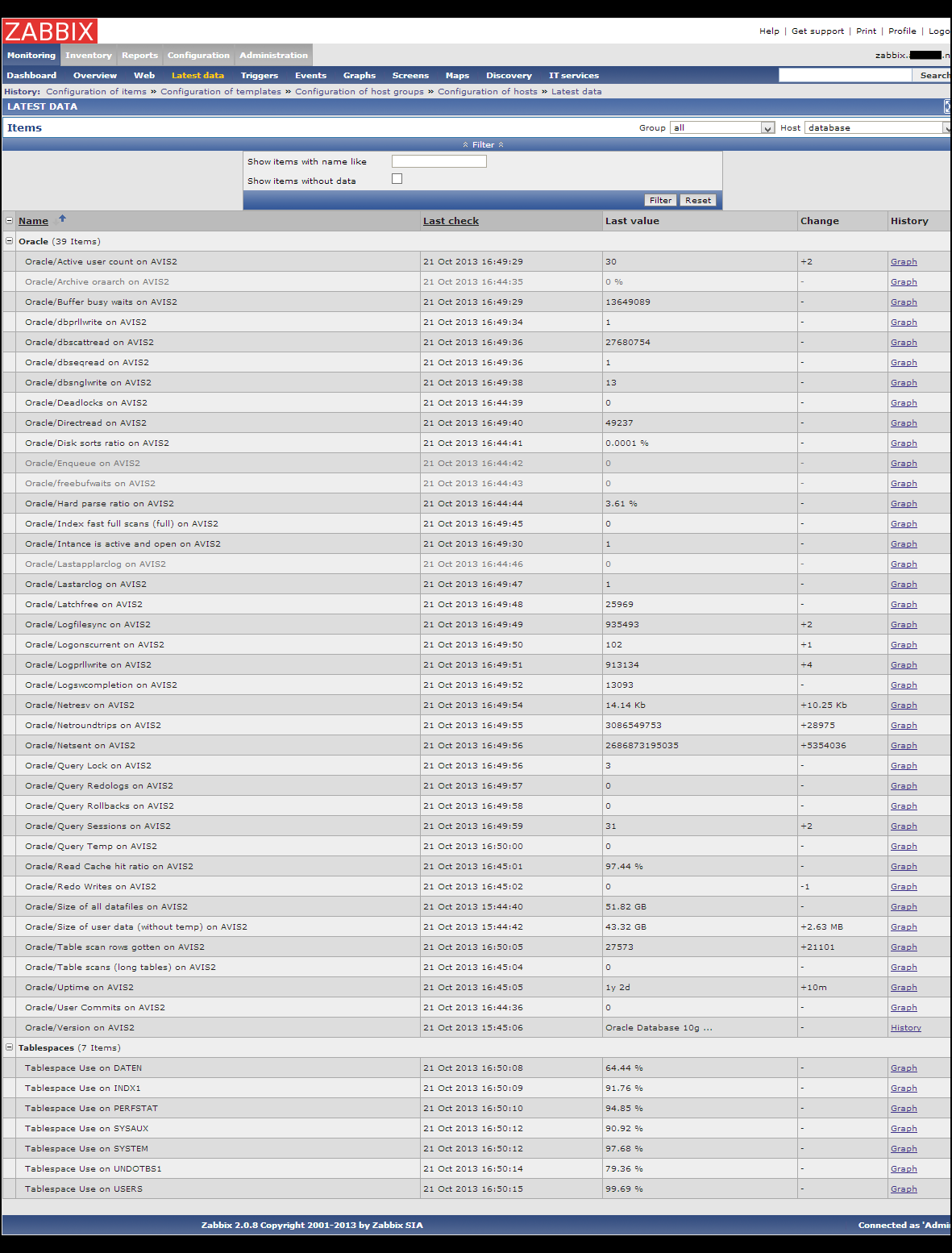Click the fullscreen icon in Latest Data bar

point(947,106)
